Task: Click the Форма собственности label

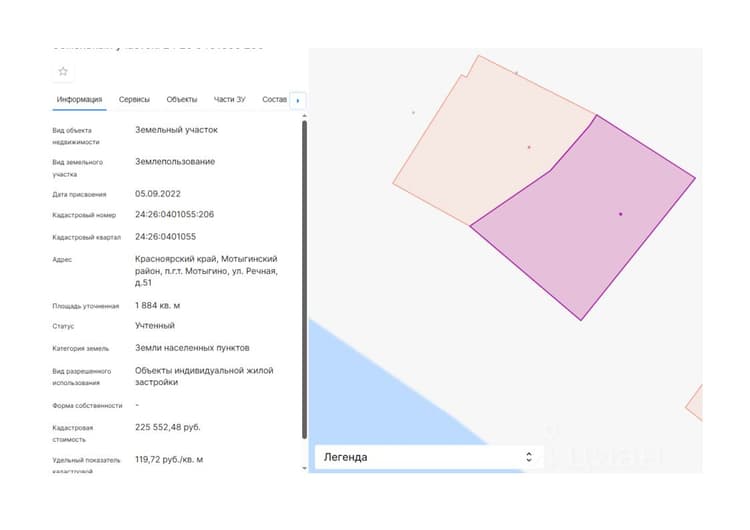Action: [87, 406]
